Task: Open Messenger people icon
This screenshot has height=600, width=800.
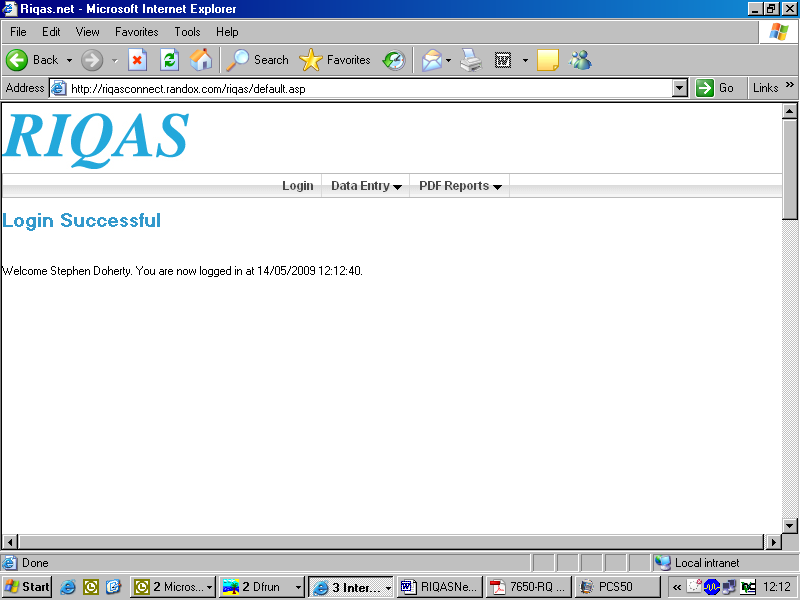Action: pos(581,60)
